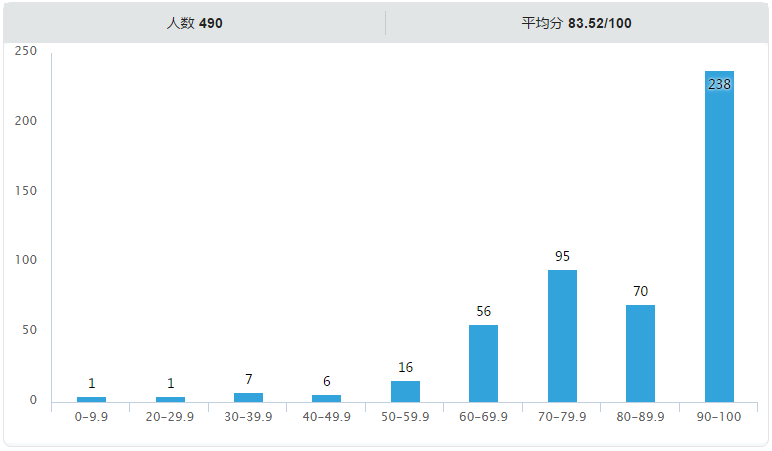Click the 30–39.9 score bar
The height and width of the screenshot is (451, 772).
tap(248, 398)
